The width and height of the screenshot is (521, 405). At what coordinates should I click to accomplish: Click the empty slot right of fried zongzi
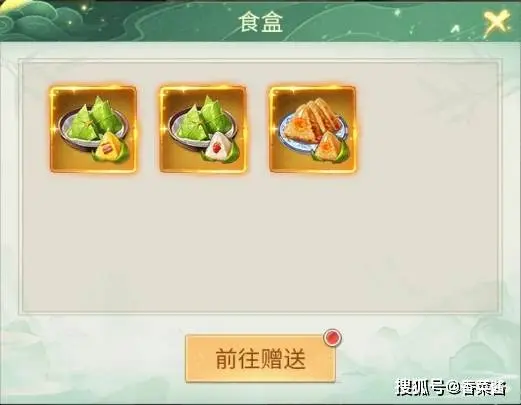tap(423, 129)
